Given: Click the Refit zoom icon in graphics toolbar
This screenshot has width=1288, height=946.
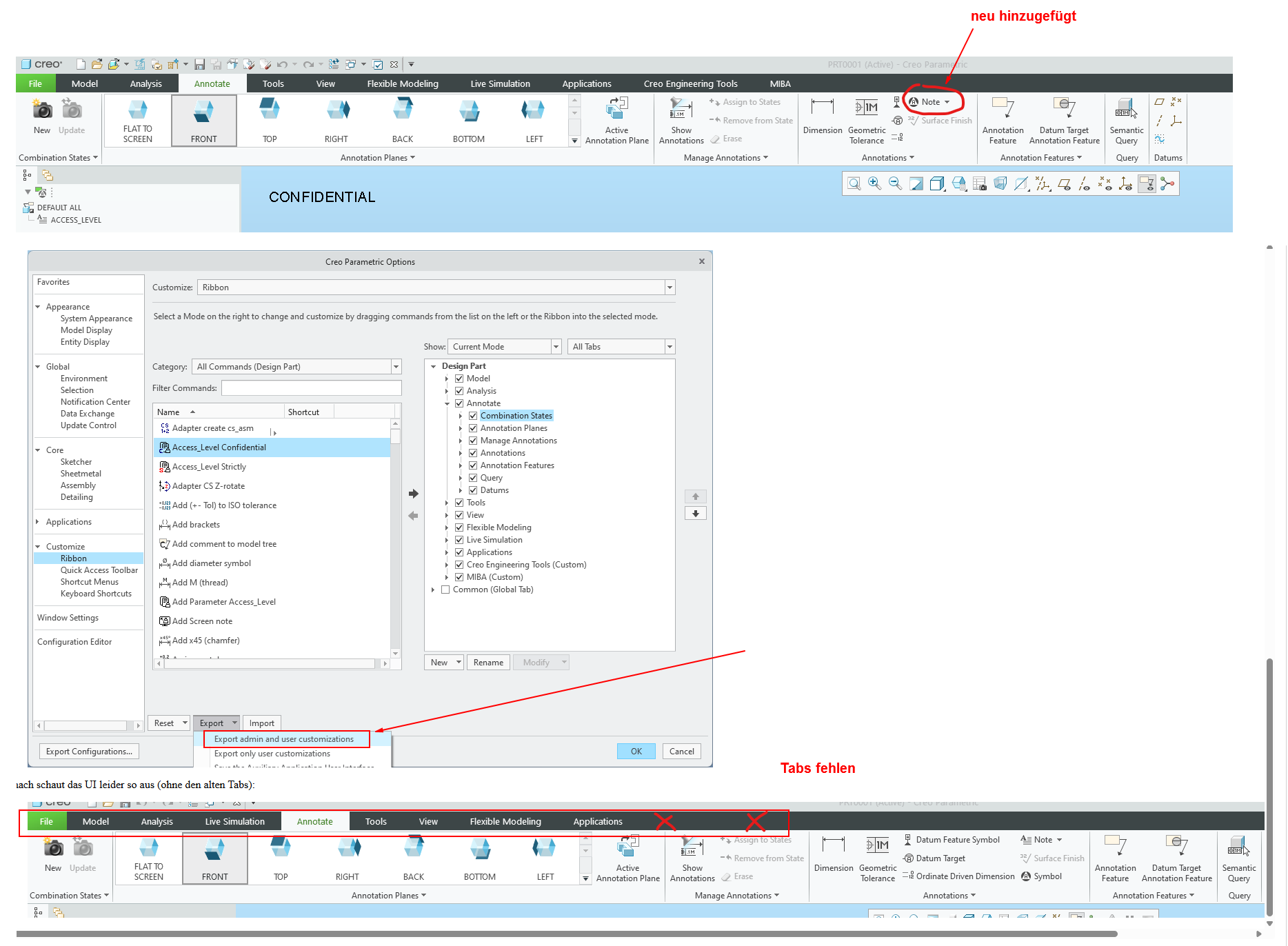Looking at the screenshot, I should click(854, 184).
